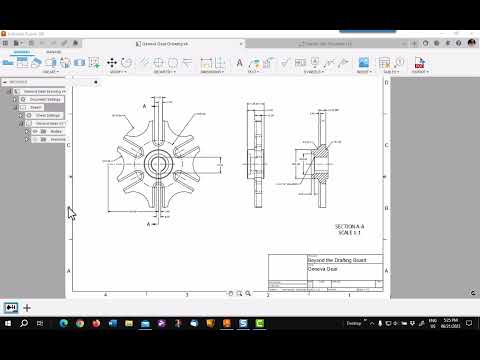Select the Datum Identifier tool
Viewport: 480px width, 360px height.
click(x=315, y=62)
